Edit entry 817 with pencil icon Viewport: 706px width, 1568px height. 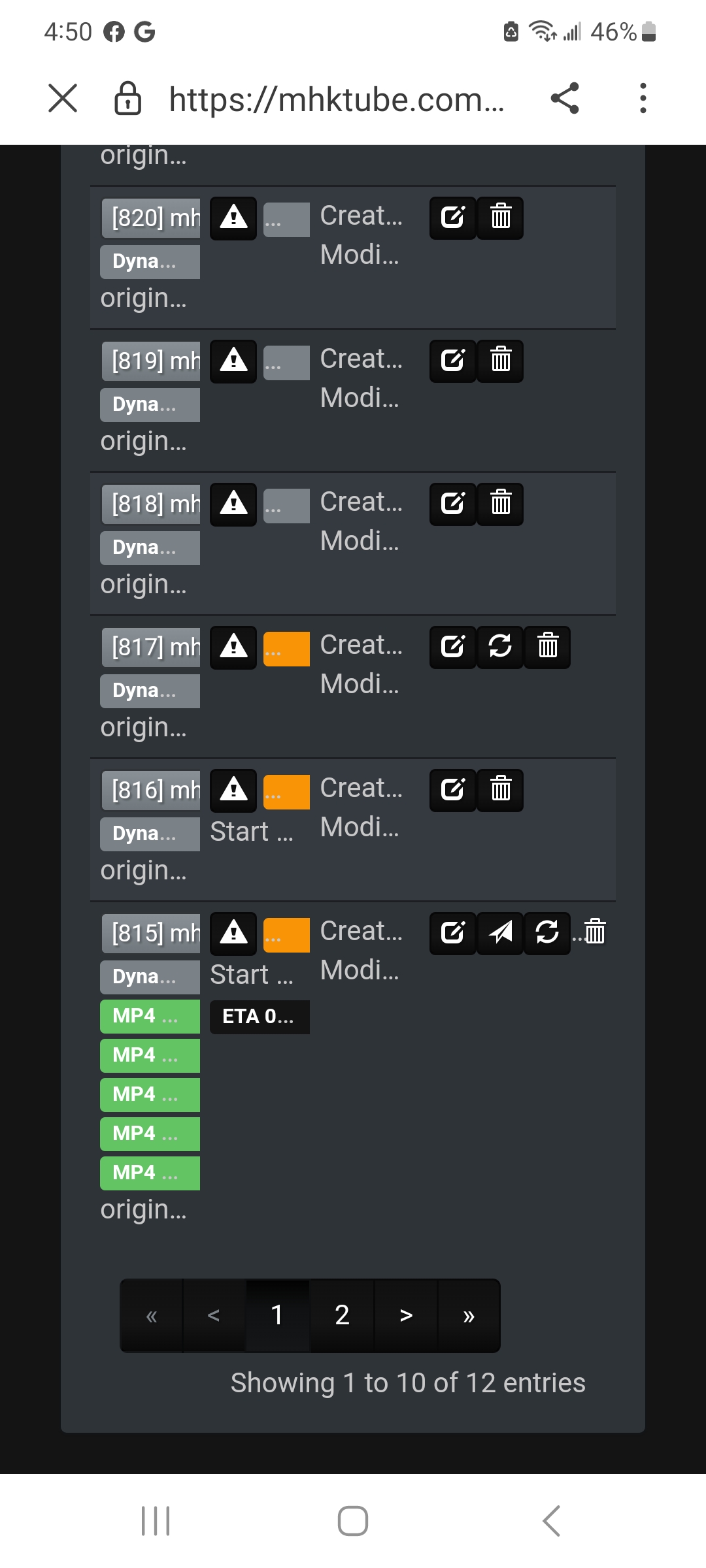coord(452,647)
